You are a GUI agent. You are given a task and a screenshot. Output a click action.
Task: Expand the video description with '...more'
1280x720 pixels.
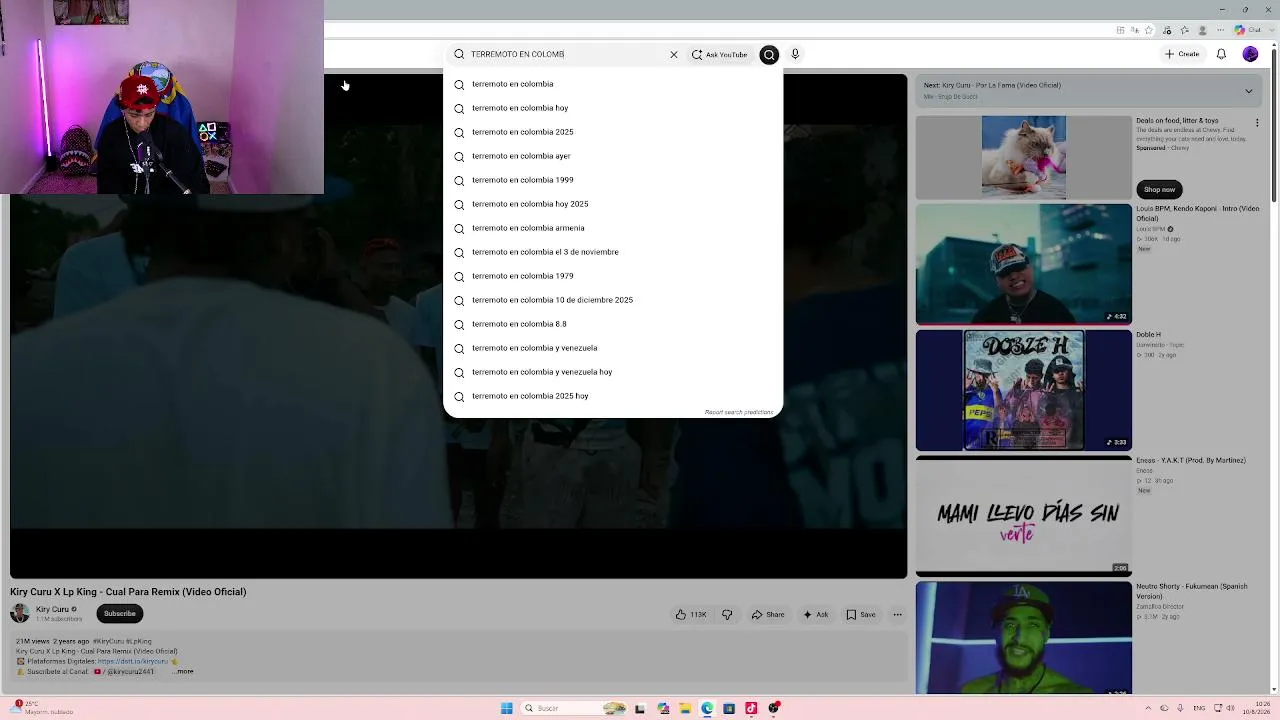184,672
